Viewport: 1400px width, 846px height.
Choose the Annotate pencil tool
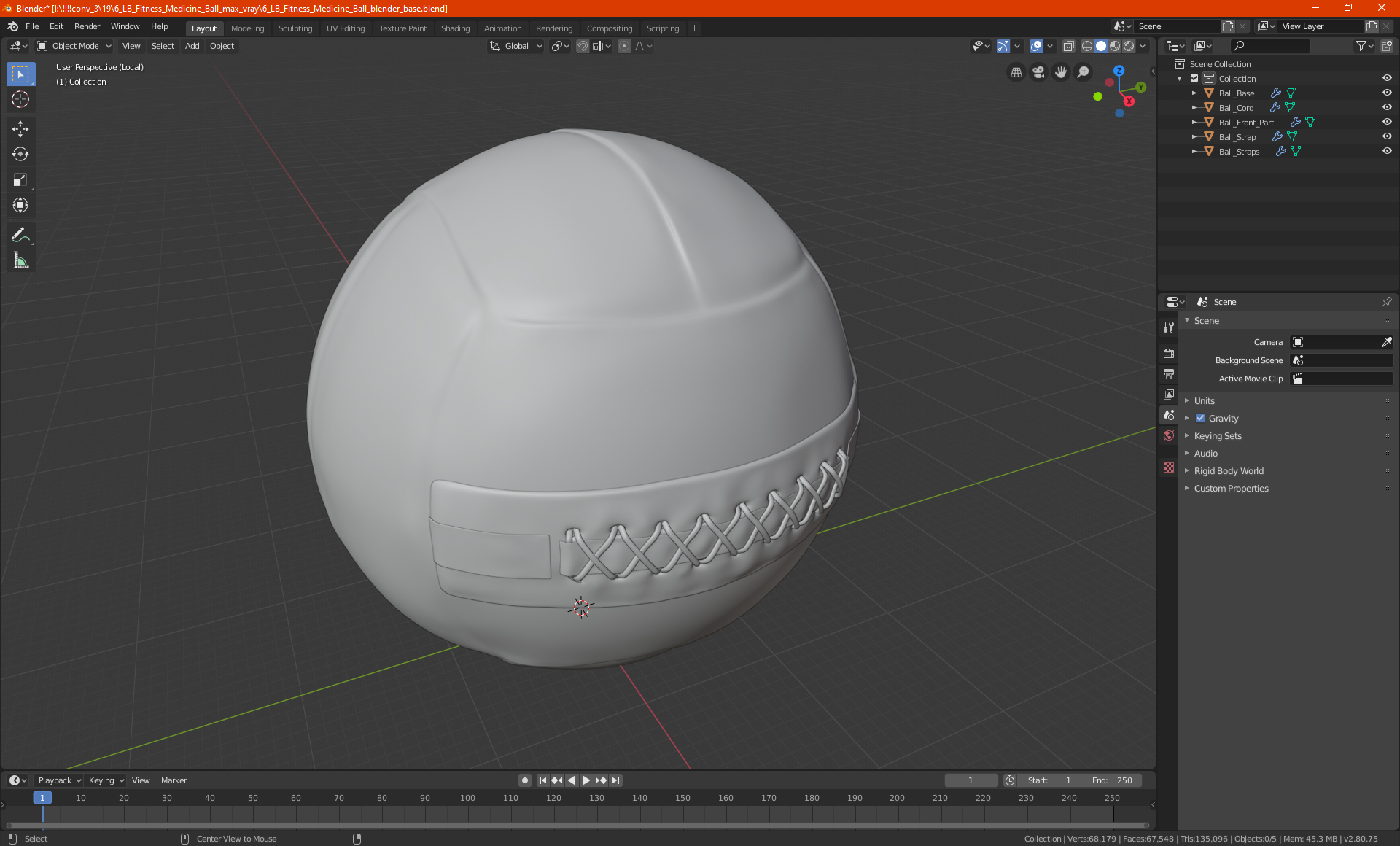point(20,235)
